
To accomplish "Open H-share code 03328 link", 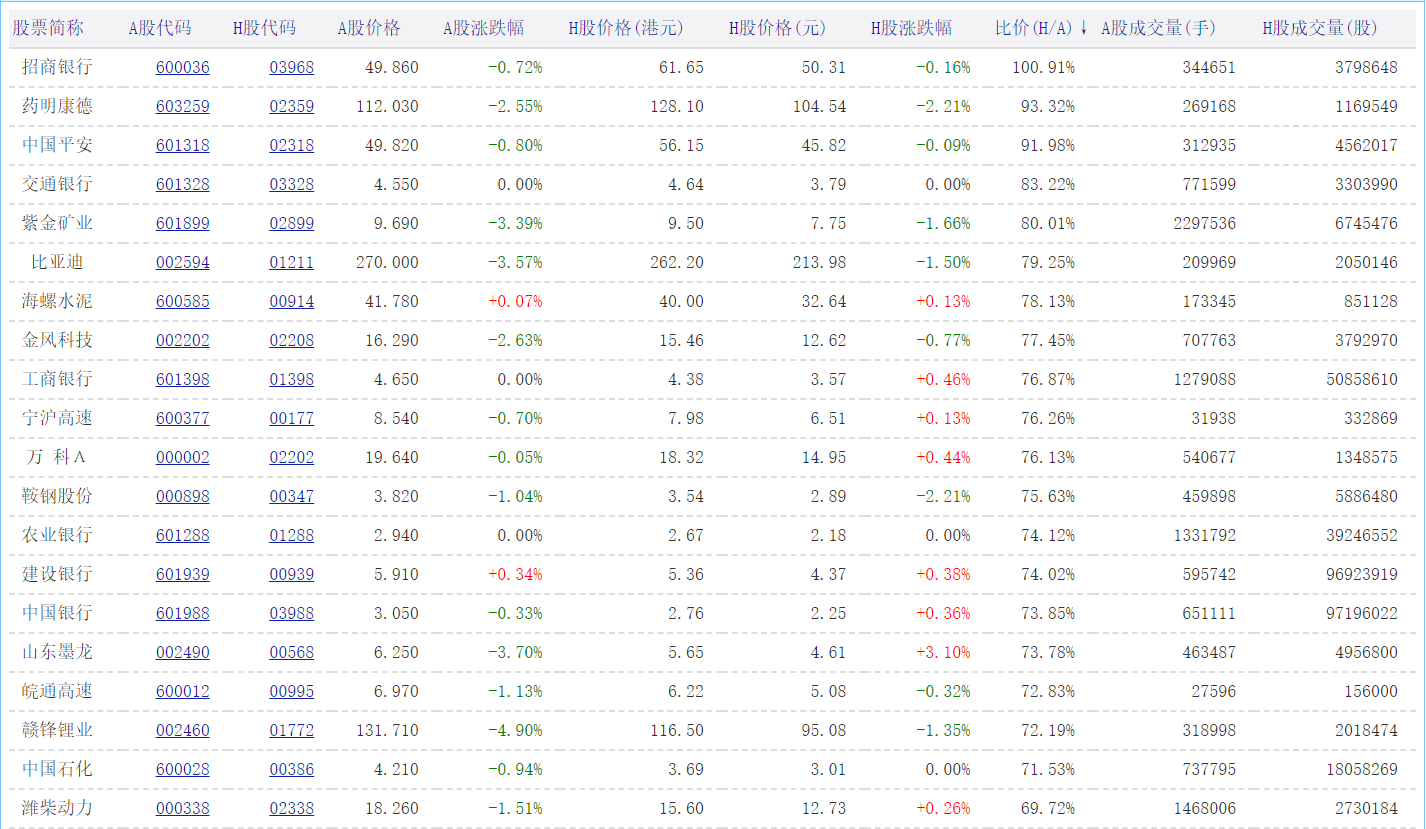I will pyautogui.click(x=292, y=184).
